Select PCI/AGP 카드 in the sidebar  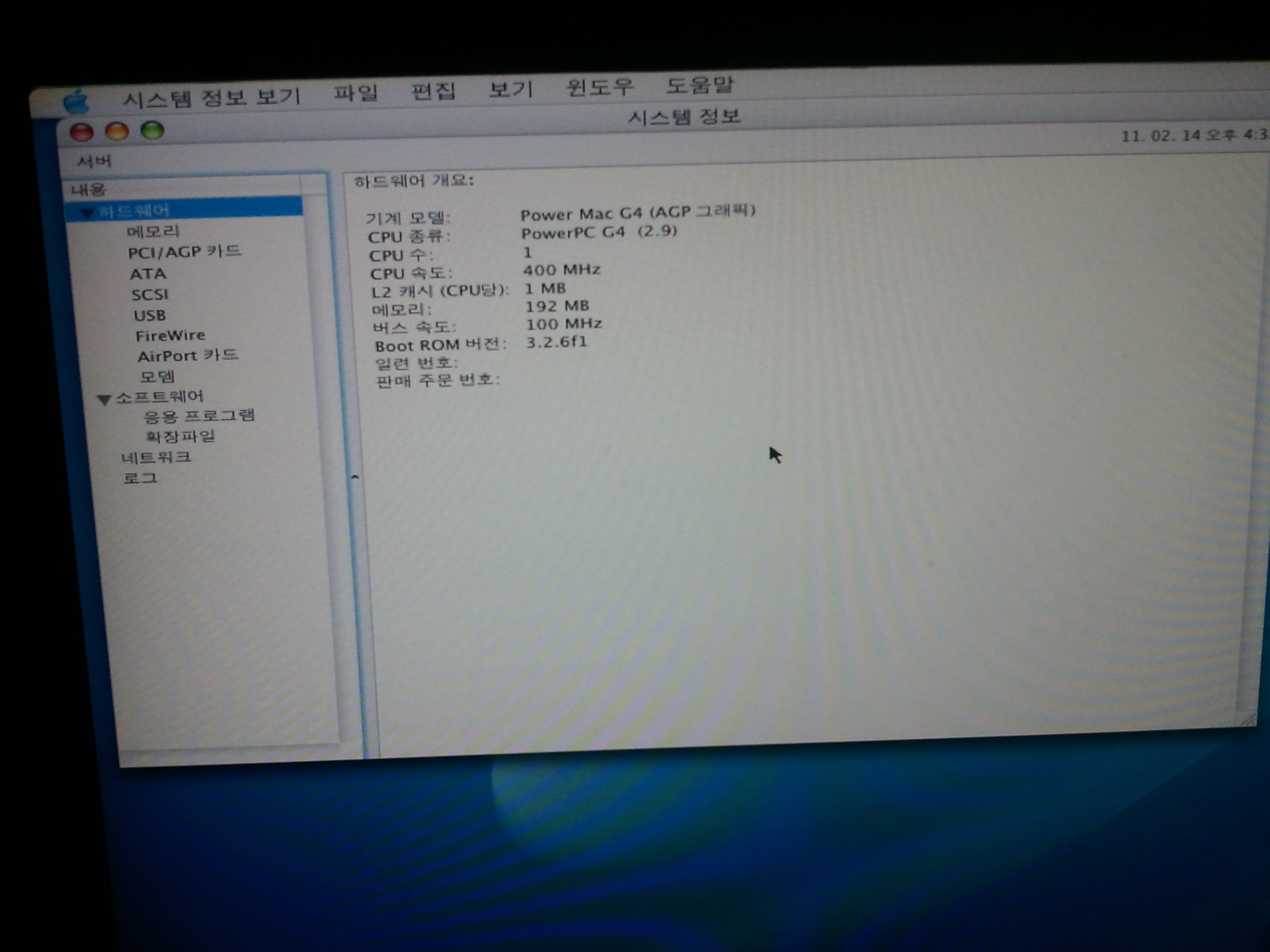coord(185,252)
